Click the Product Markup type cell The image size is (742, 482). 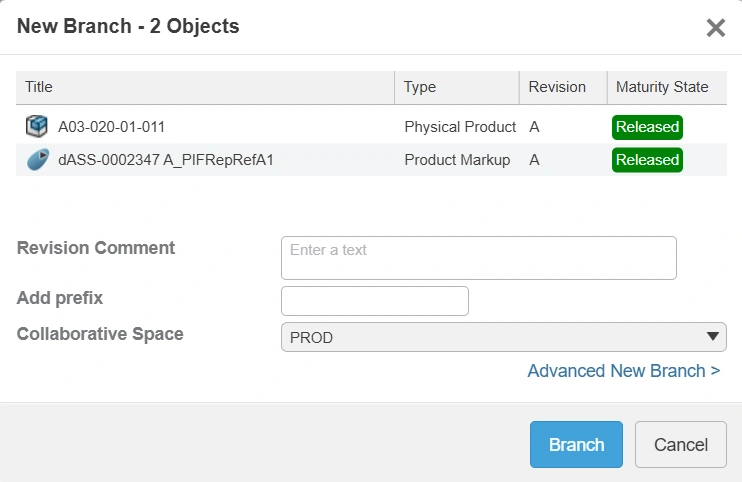click(x=457, y=160)
